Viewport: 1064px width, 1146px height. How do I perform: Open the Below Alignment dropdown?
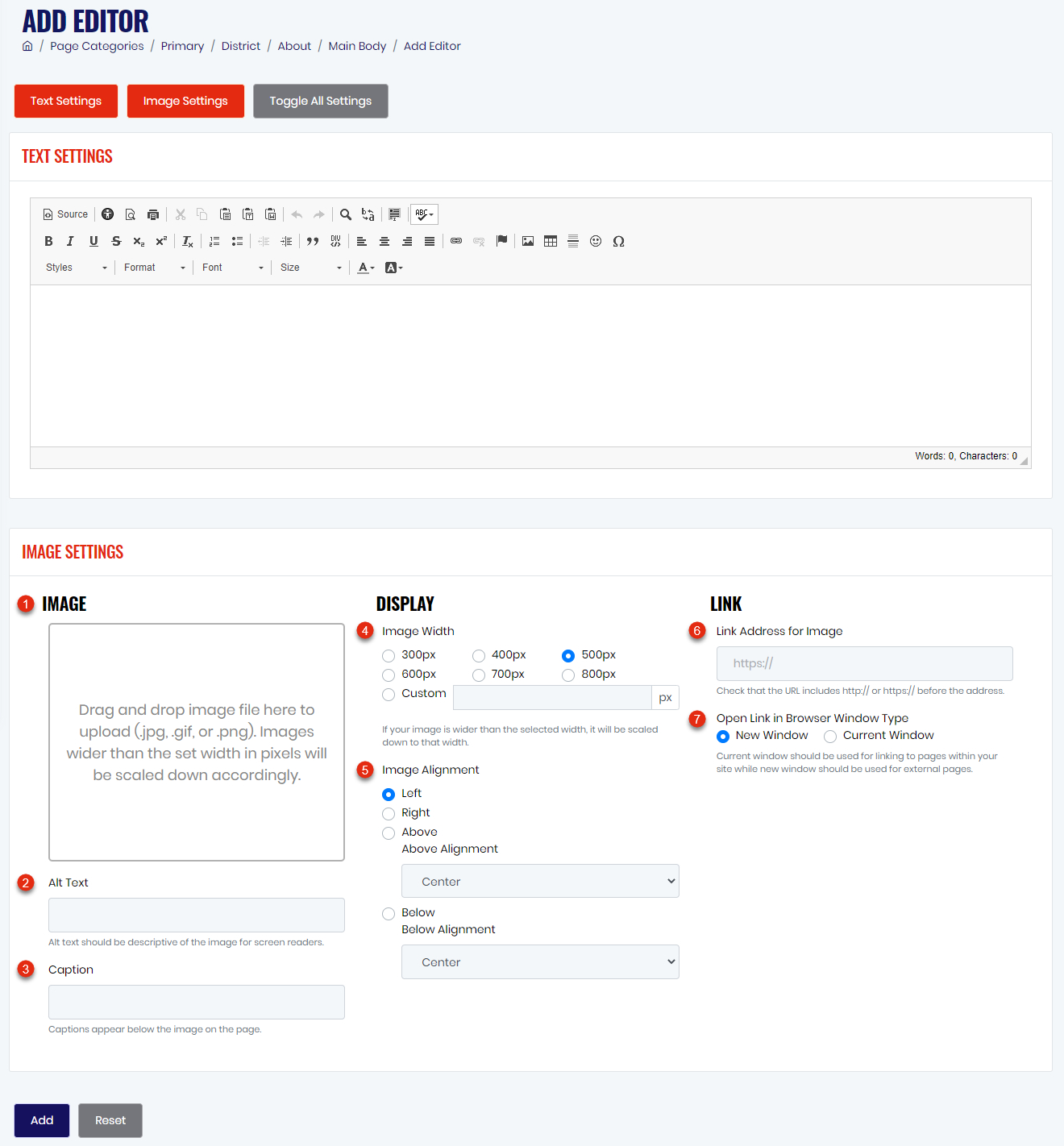tap(540, 961)
